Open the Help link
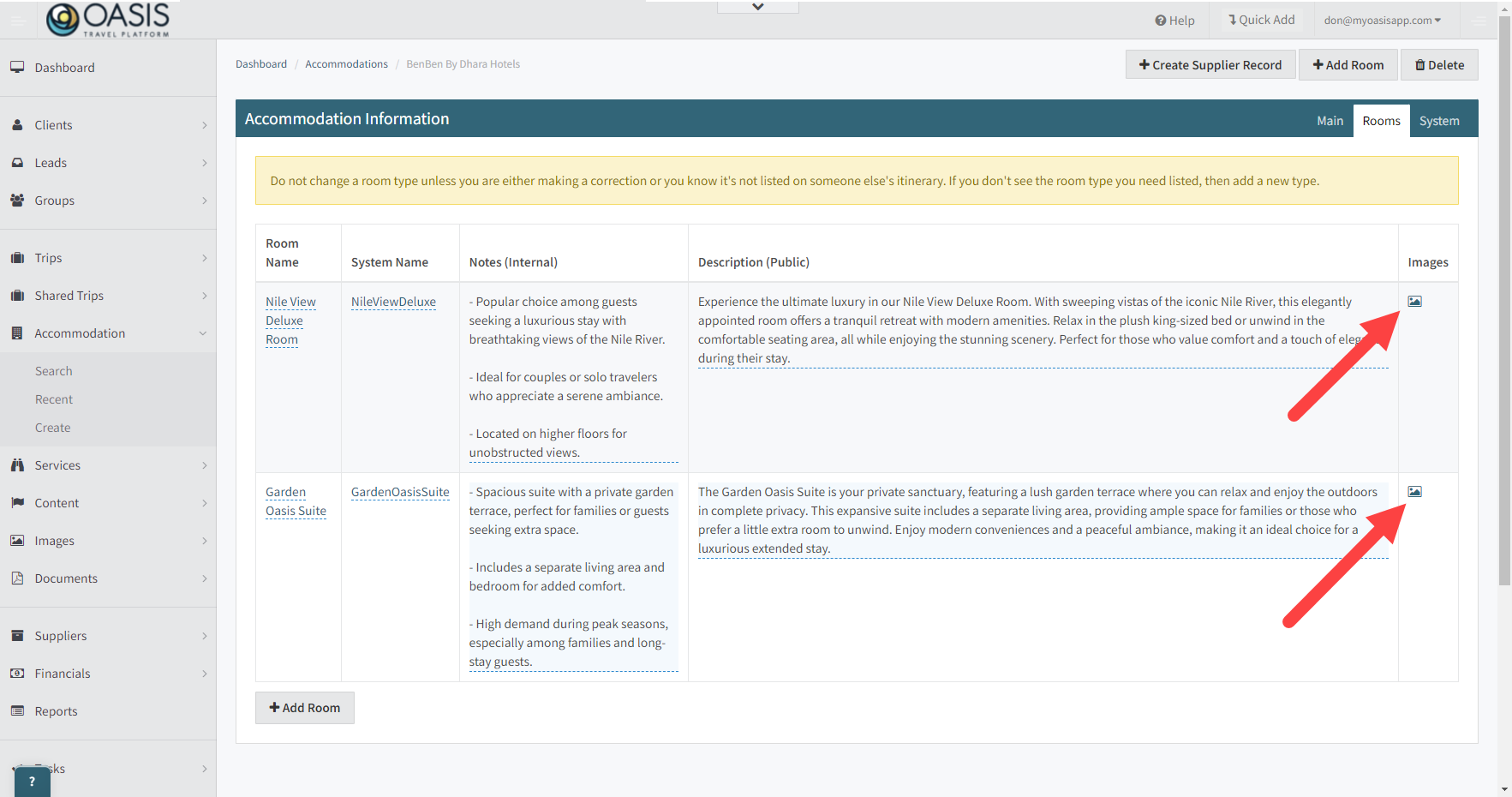The image size is (1512, 797). pos(1174,20)
